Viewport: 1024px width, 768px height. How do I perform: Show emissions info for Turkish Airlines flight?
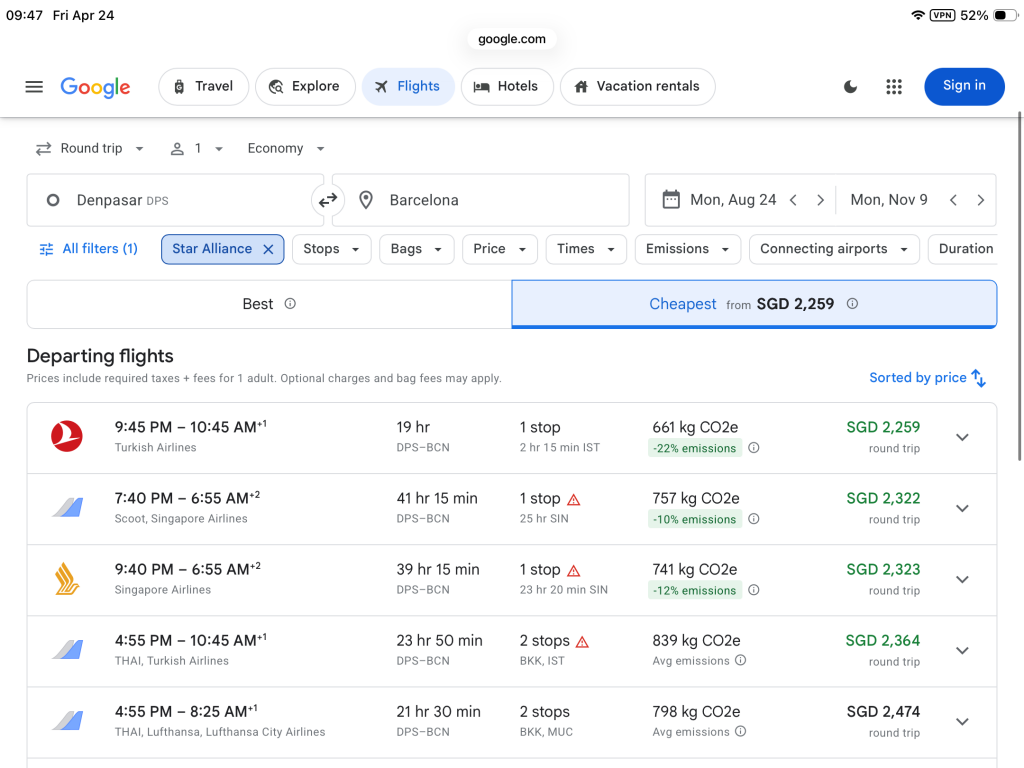pyautogui.click(x=754, y=448)
